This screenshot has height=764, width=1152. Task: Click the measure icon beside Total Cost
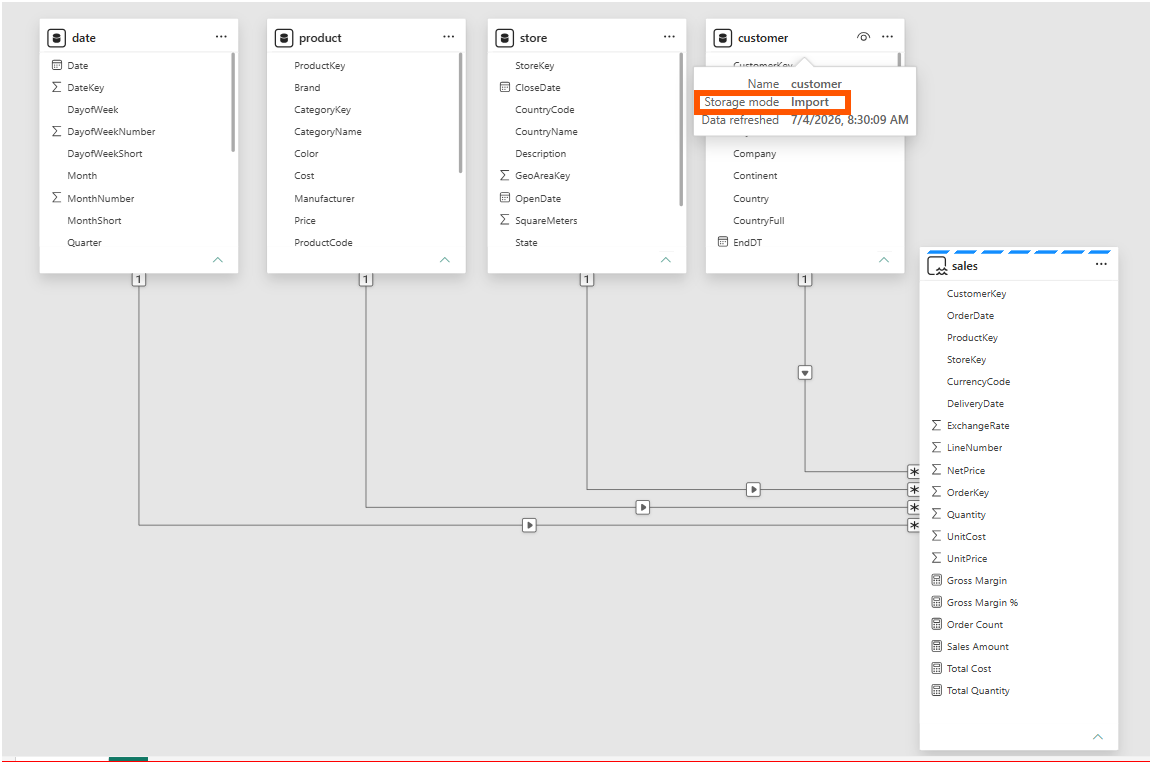(936, 668)
